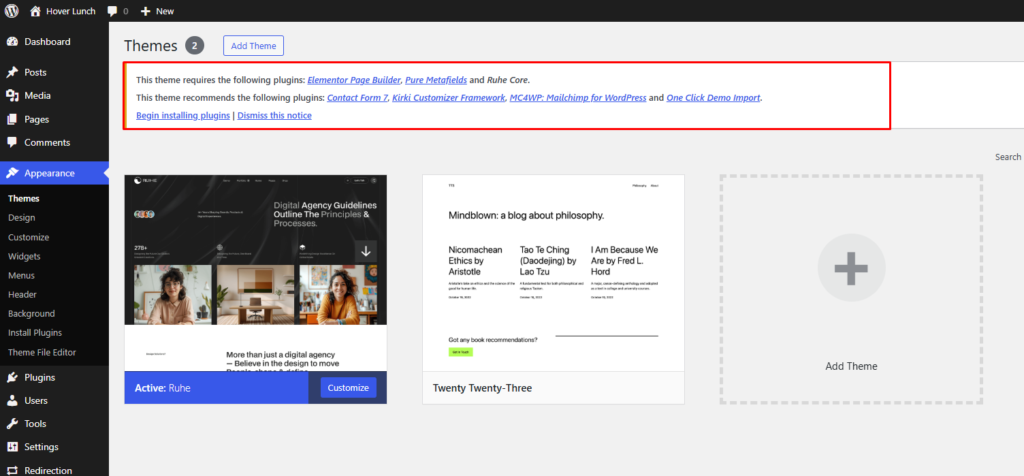Open Contact Form 7 plugin link
The height and width of the screenshot is (476, 1024).
[x=357, y=98]
